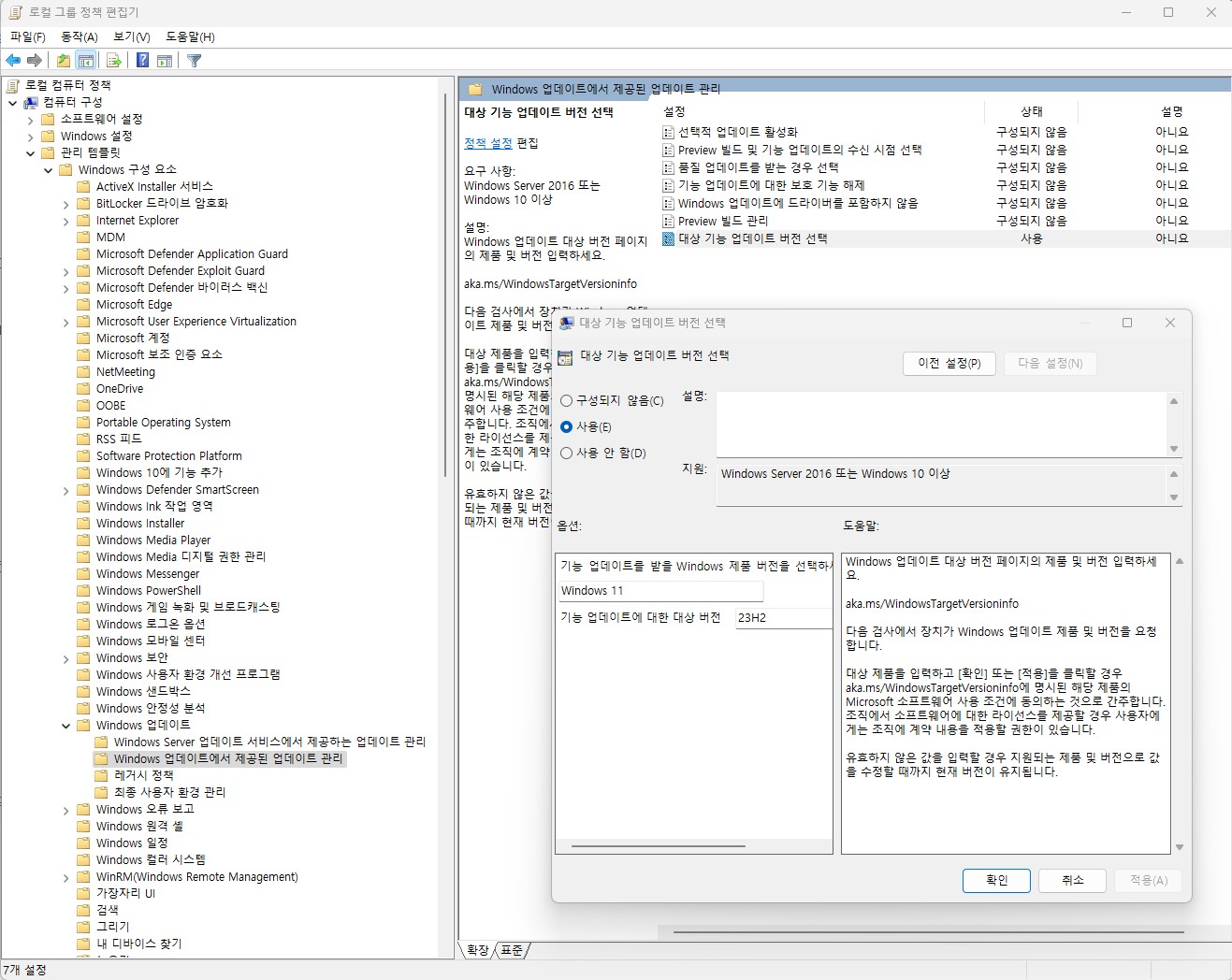Image resolution: width=1232 pixels, height=980 pixels.
Task: Select the '사용(E)' radio button
Action: click(567, 427)
